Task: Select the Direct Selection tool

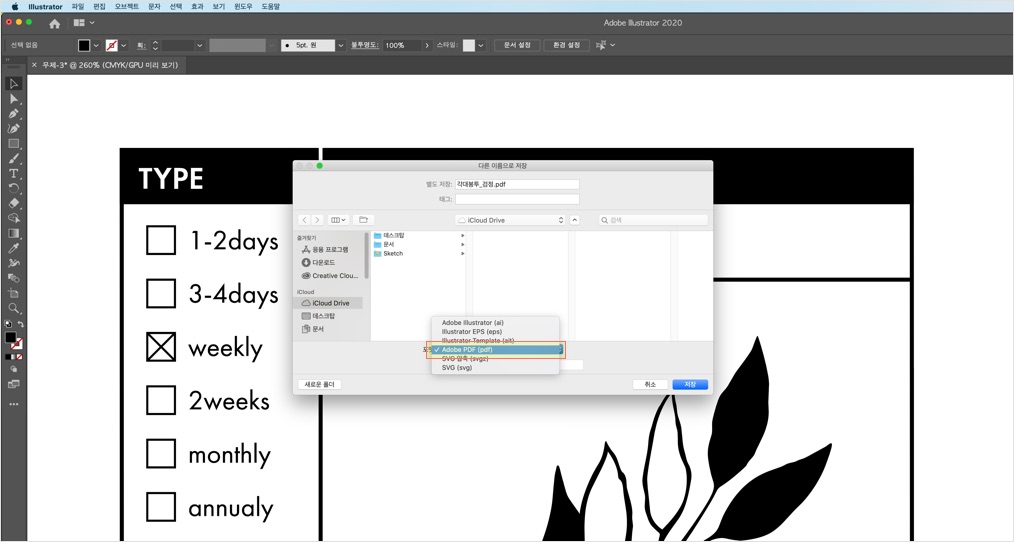Action: coord(14,99)
